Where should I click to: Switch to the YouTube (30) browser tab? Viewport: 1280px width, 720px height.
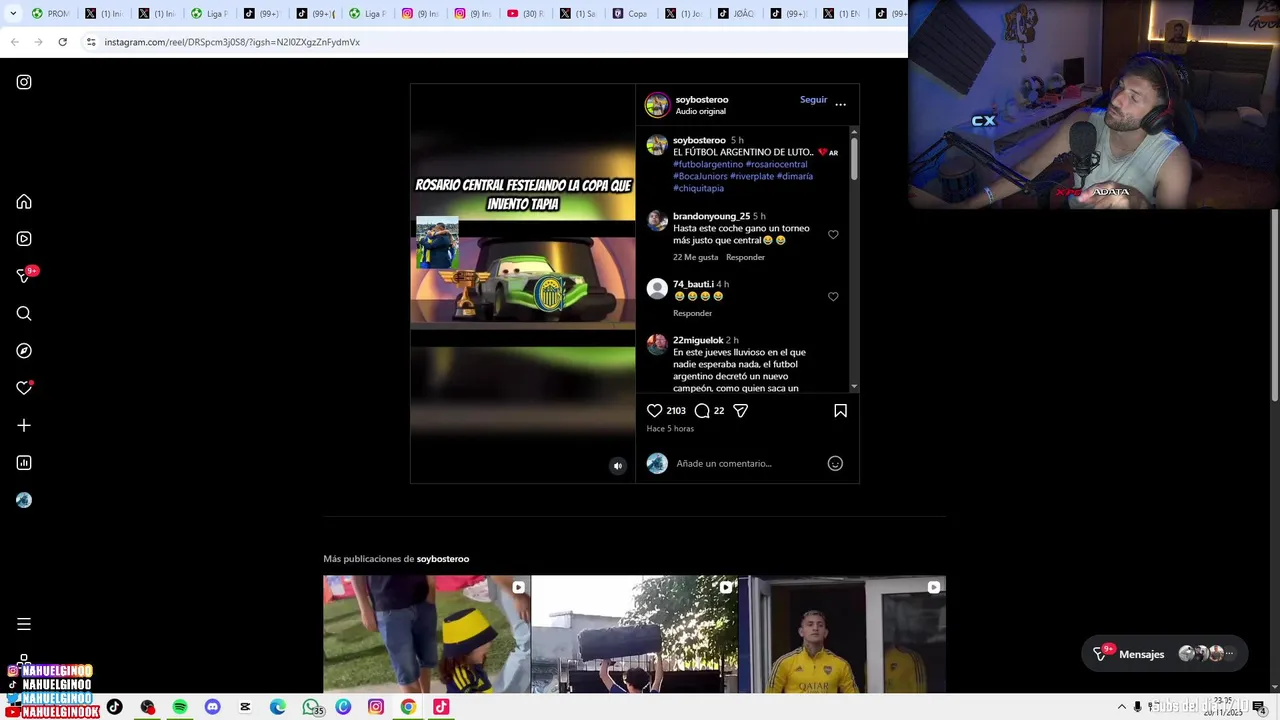[x=527, y=13]
